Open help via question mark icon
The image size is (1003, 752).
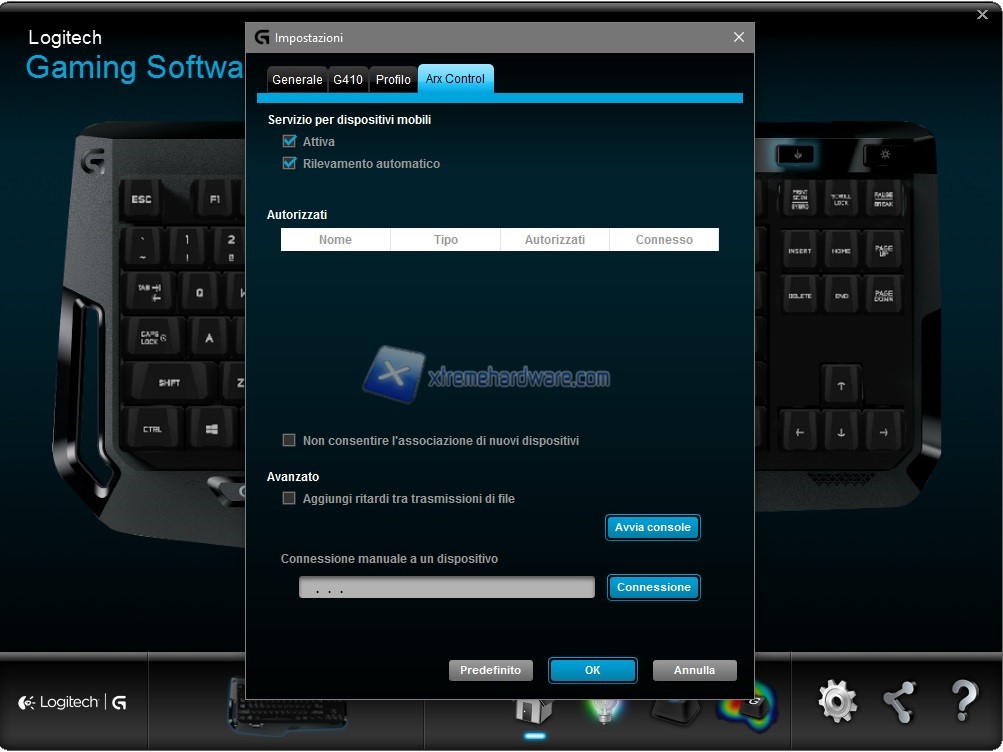(964, 702)
